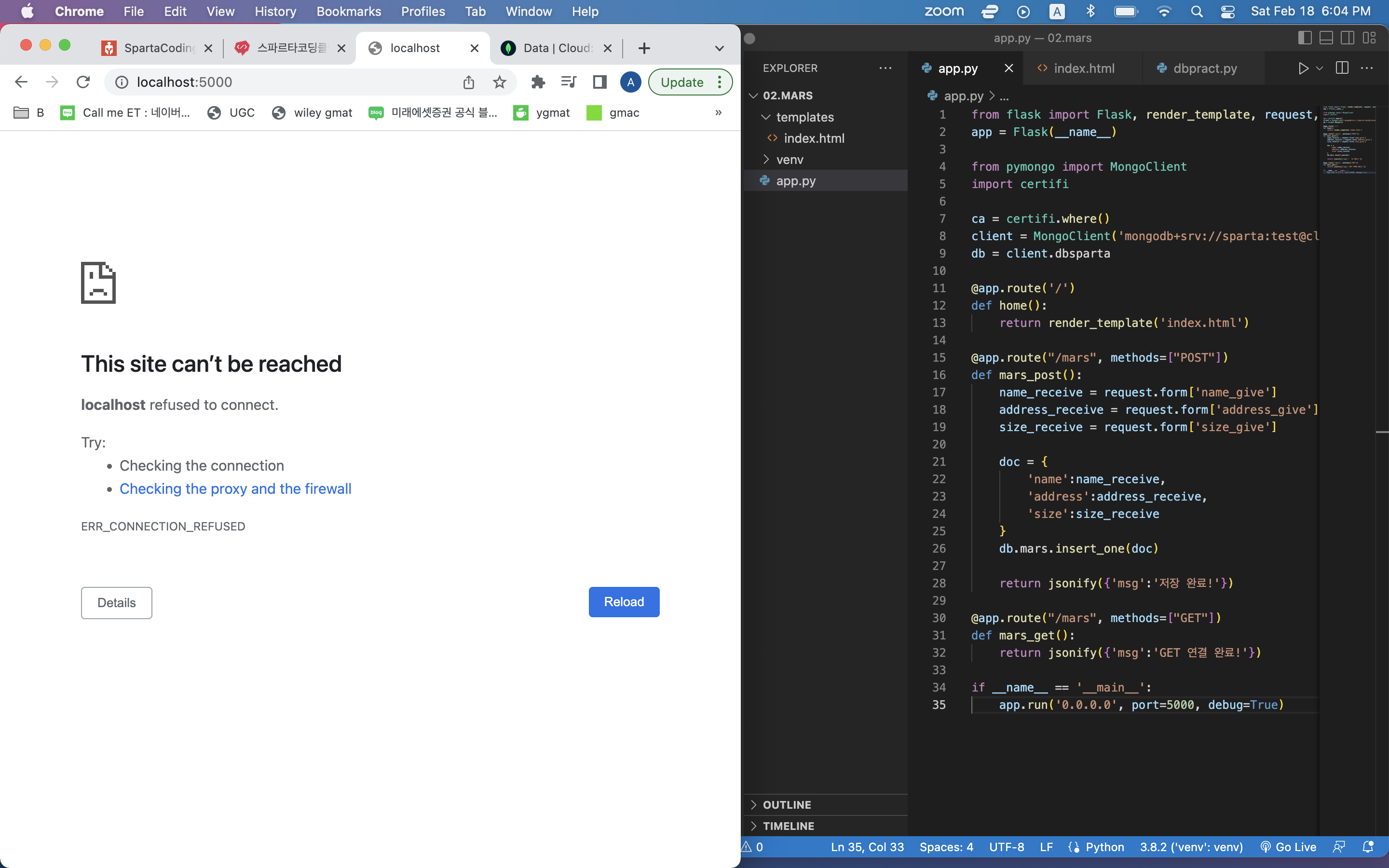Click the blue Reload button

pyautogui.click(x=624, y=602)
